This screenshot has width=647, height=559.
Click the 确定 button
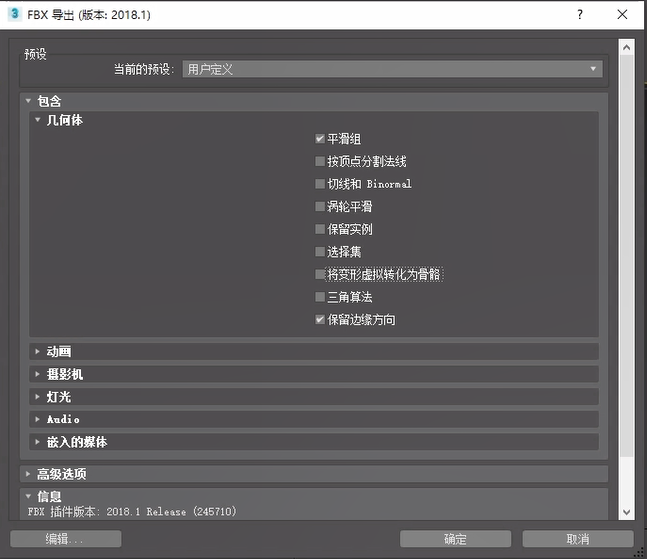(x=455, y=539)
